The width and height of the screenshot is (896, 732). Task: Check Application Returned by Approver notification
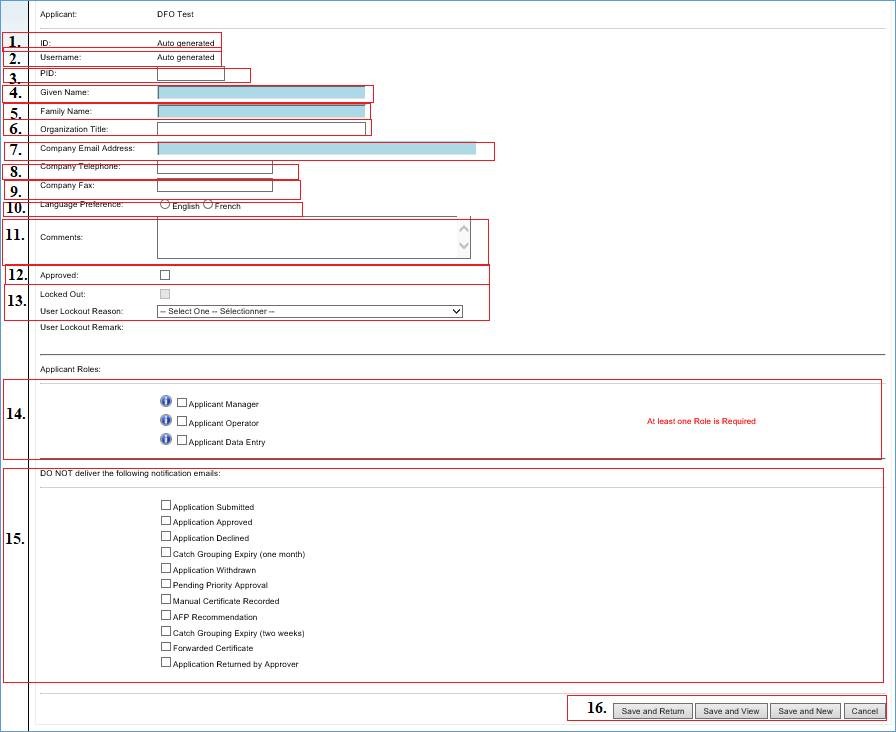tap(166, 663)
